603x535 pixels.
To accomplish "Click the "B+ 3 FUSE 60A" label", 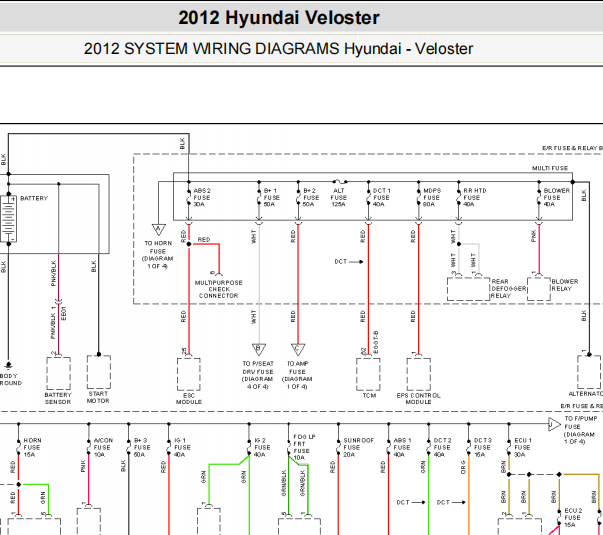I will click(x=142, y=447).
